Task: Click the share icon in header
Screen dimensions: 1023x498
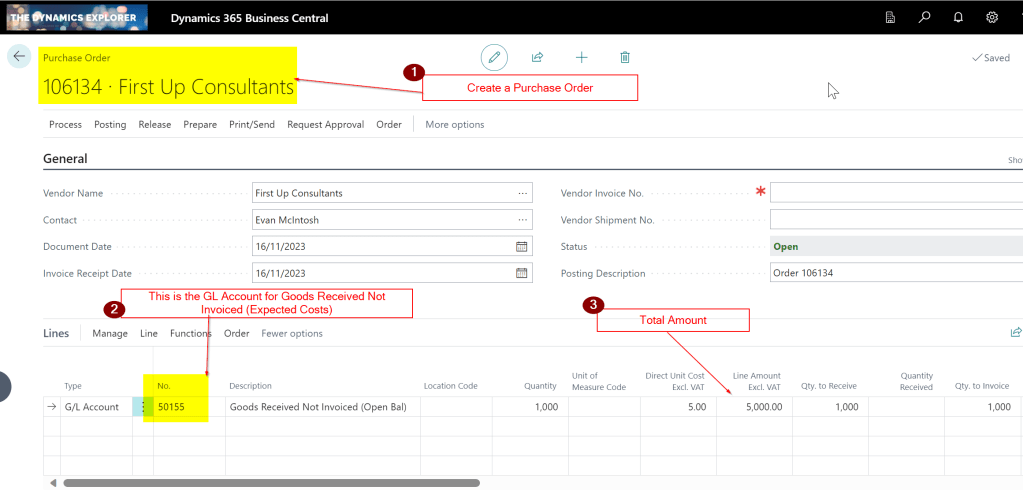Action: (537, 58)
